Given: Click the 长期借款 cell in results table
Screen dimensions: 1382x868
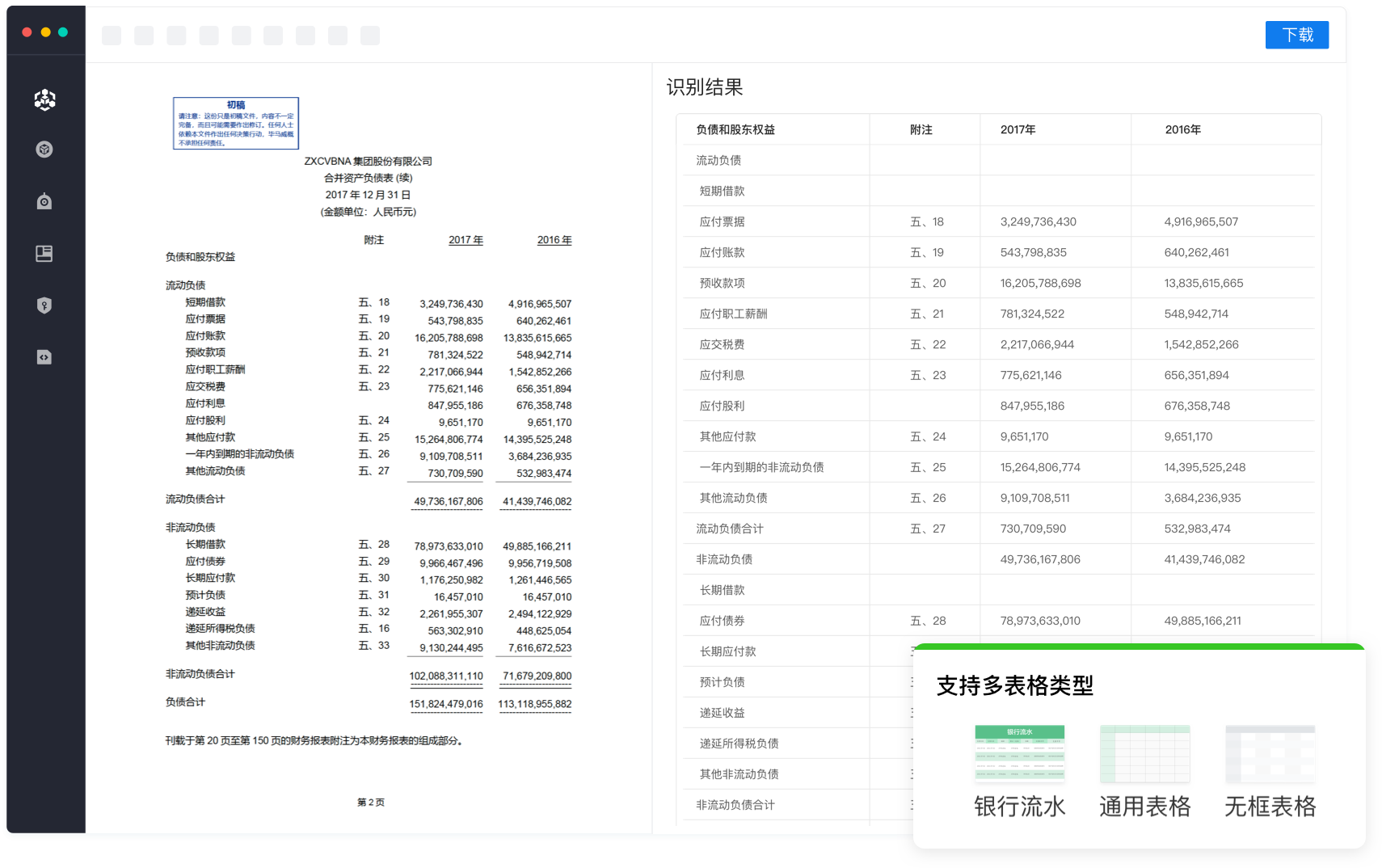Looking at the screenshot, I should (722, 590).
